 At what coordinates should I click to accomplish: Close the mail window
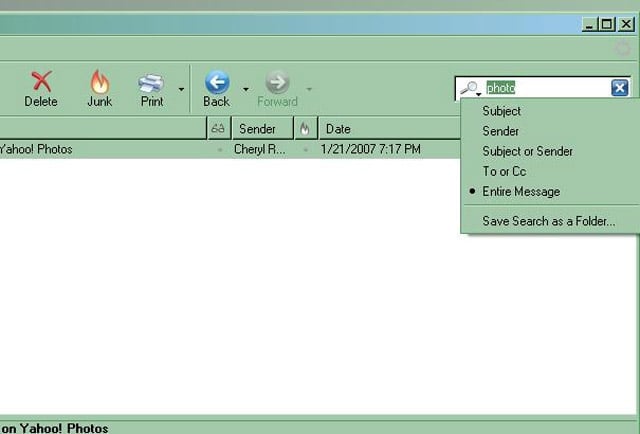click(x=626, y=24)
